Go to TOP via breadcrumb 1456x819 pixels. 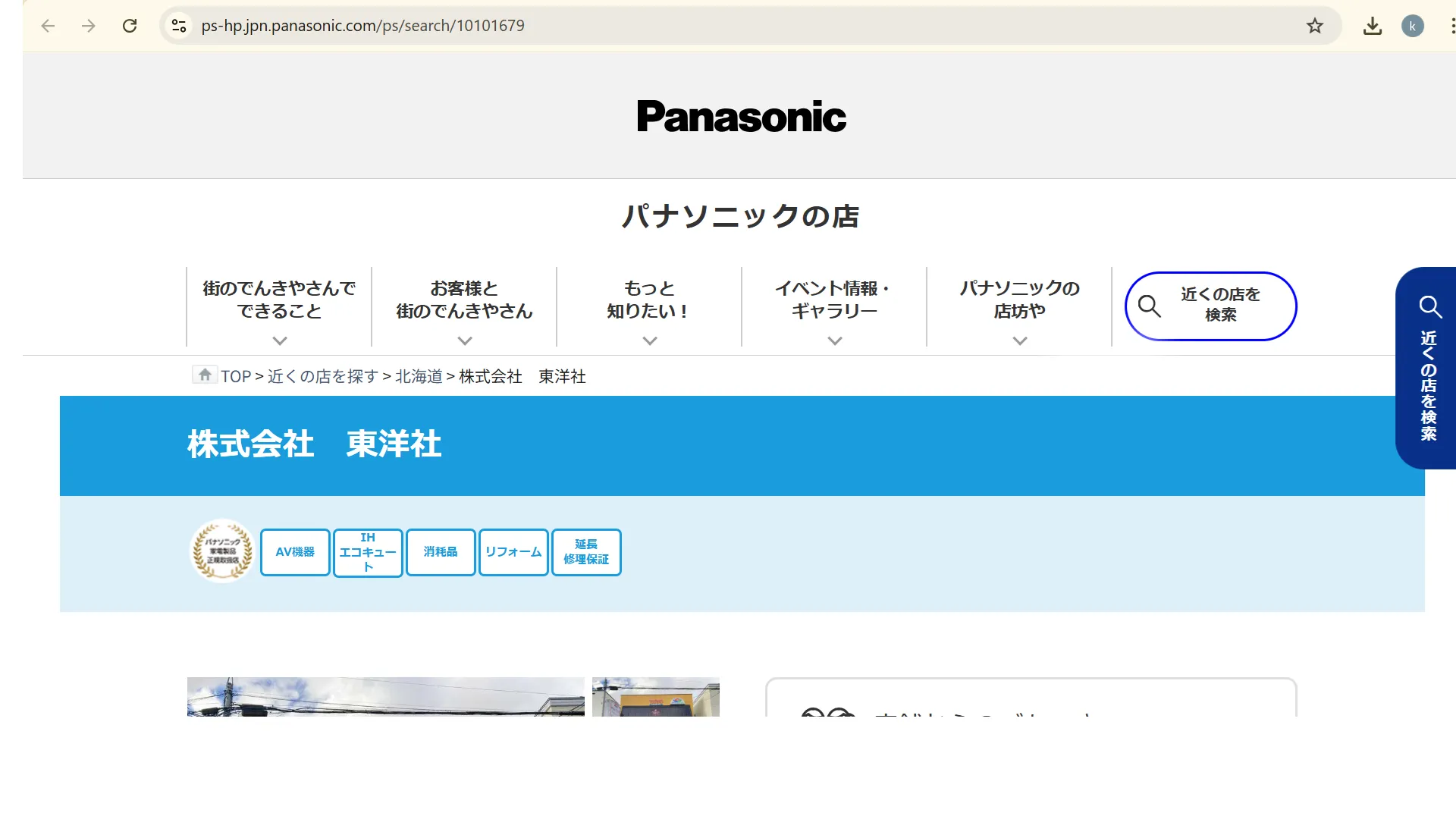pyautogui.click(x=236, y=376)
